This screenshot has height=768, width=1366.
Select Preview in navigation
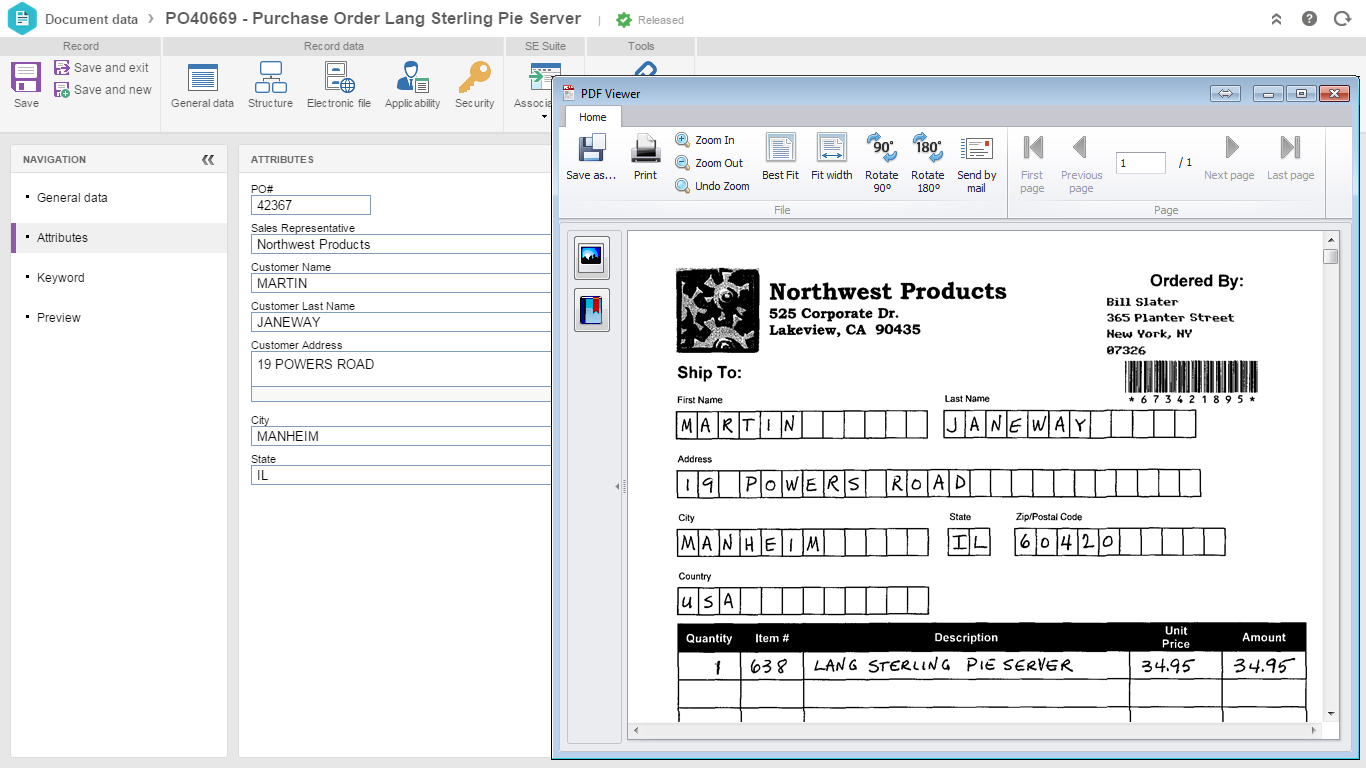(59, 318)
